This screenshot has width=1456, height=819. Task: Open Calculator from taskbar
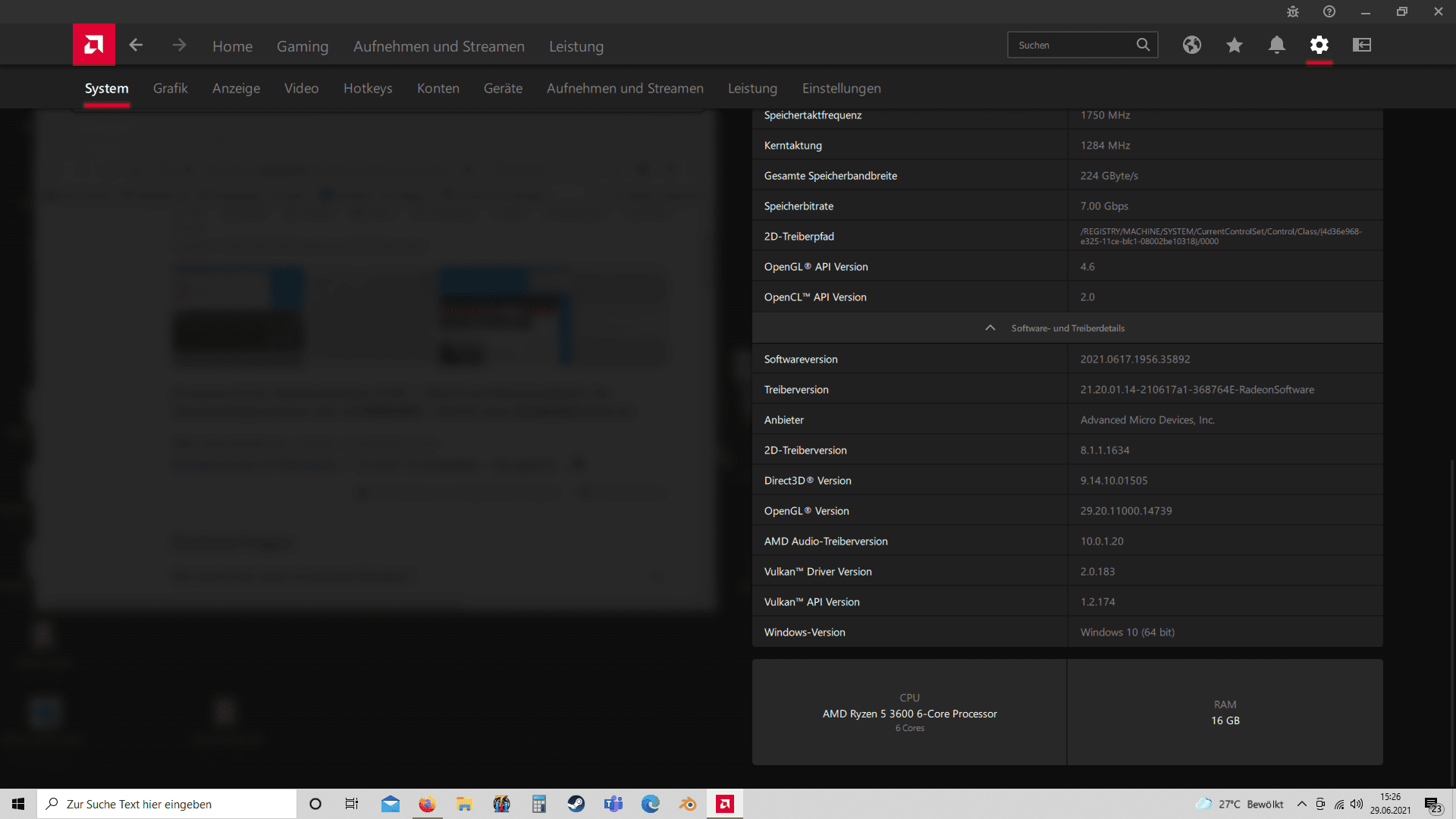[538, 804]
